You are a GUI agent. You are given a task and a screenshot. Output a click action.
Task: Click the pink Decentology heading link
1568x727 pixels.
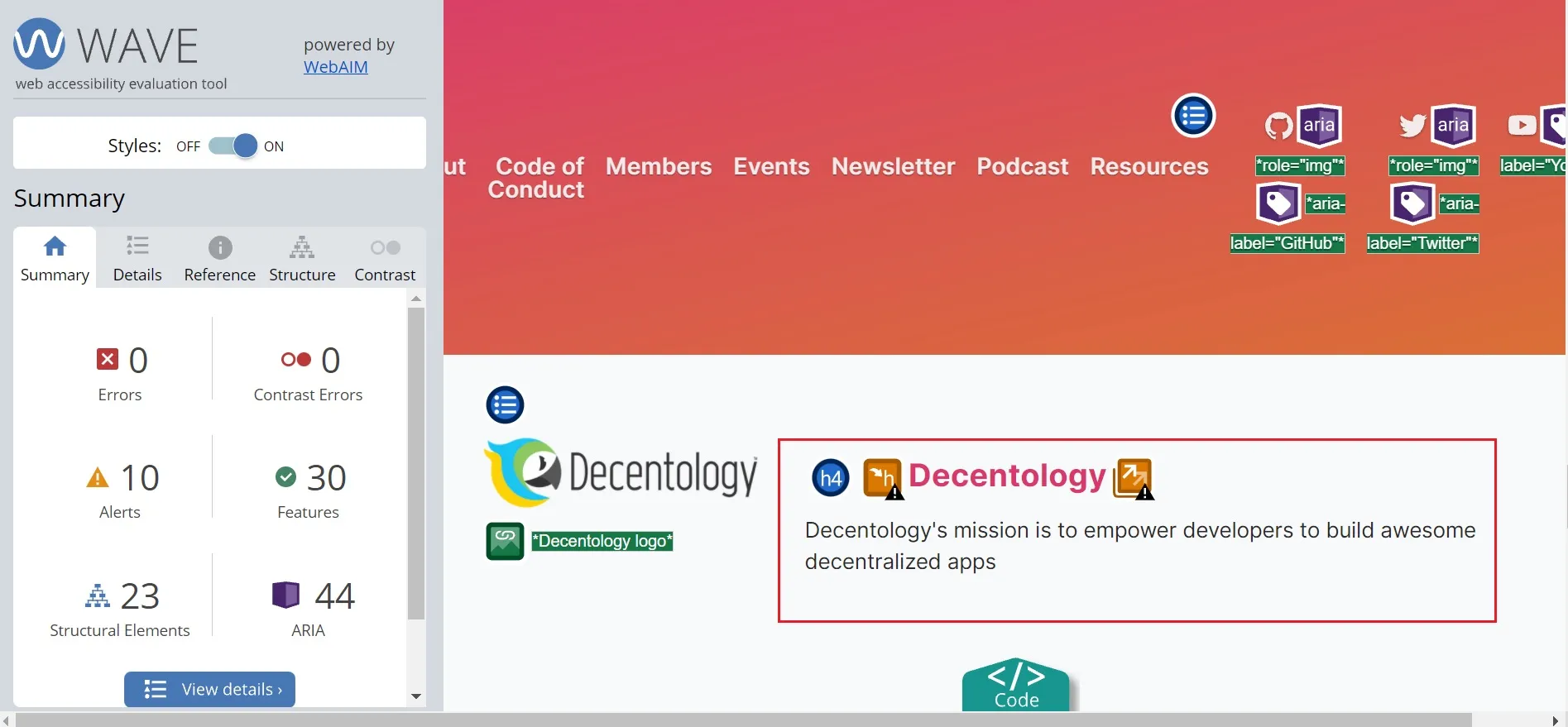pyautogui.click(x=1007, y=476)
